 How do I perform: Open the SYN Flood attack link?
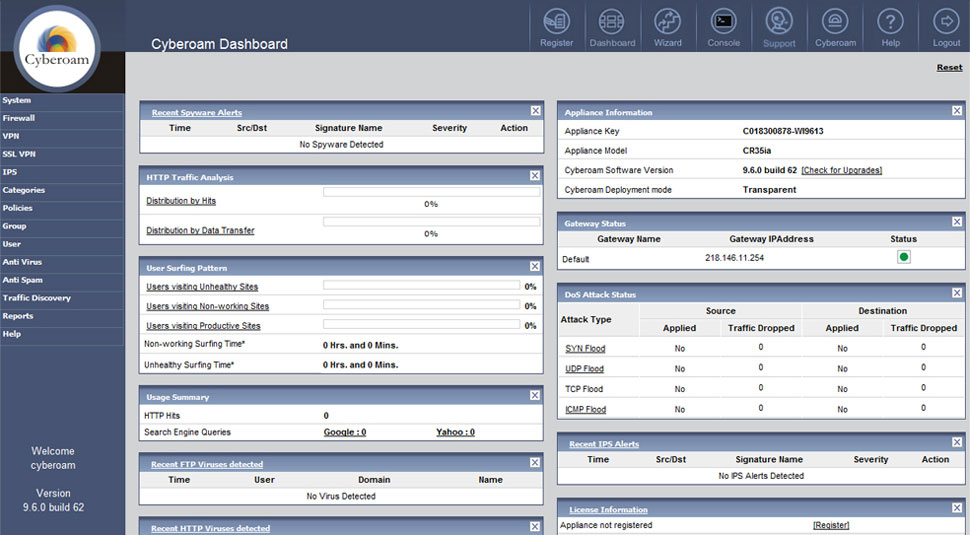585,349
